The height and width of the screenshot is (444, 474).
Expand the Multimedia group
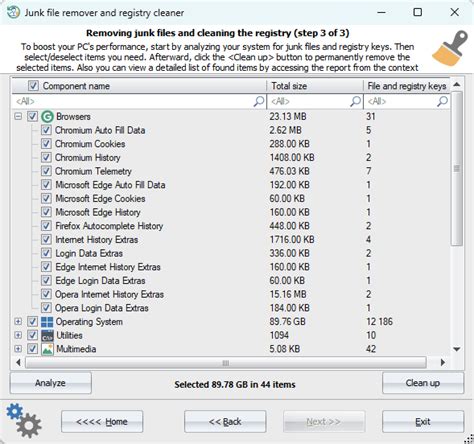pyautogui.click(x=18, y=349)
